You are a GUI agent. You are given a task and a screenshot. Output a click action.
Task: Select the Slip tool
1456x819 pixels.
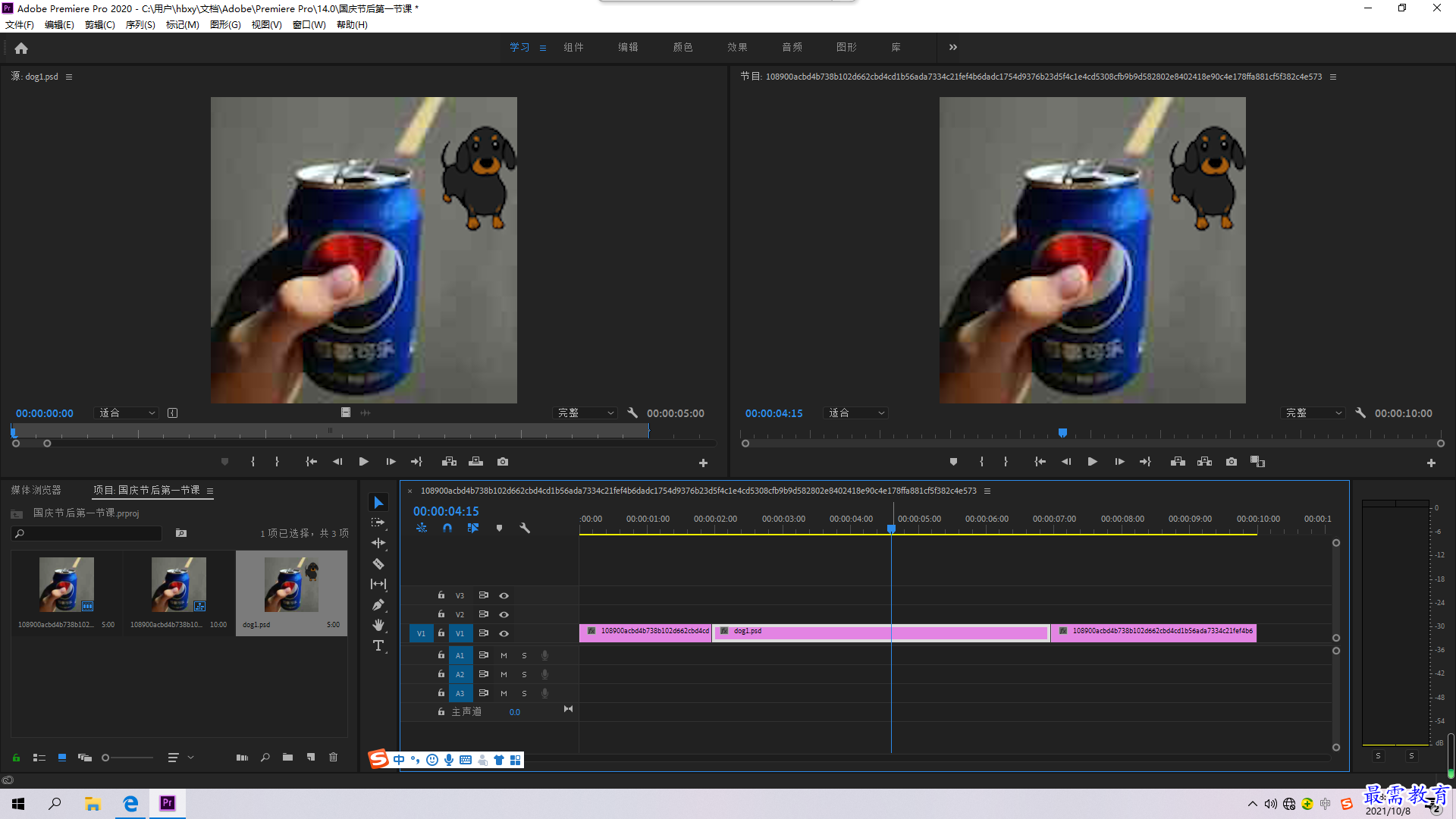coord(378,584)
